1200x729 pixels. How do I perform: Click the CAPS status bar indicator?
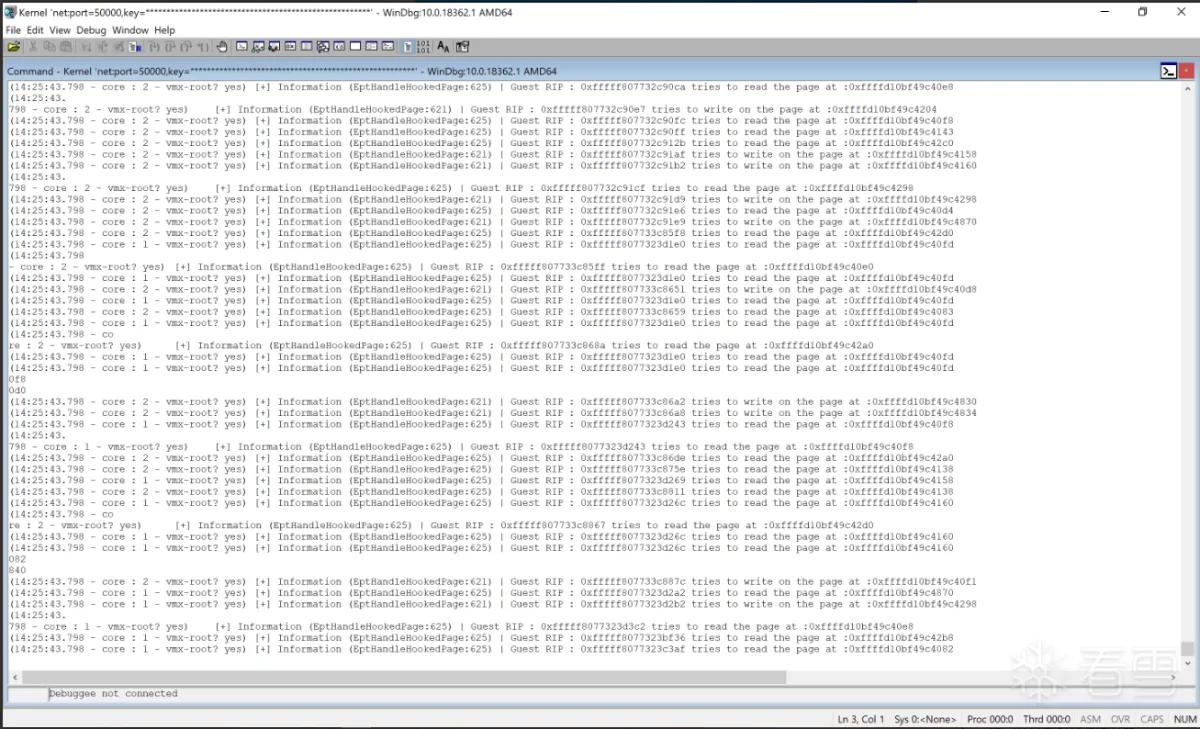pos(1152,719)
